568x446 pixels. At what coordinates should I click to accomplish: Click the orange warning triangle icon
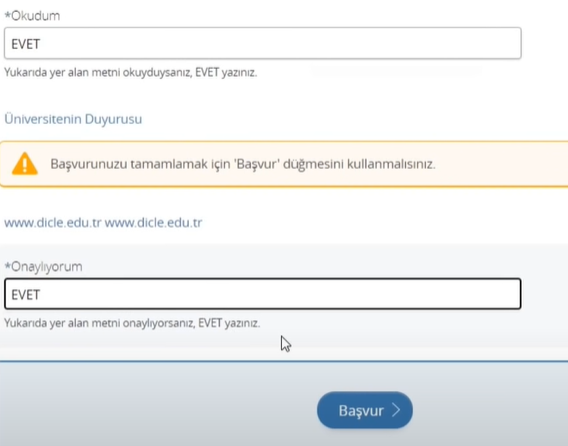point(25,164)
